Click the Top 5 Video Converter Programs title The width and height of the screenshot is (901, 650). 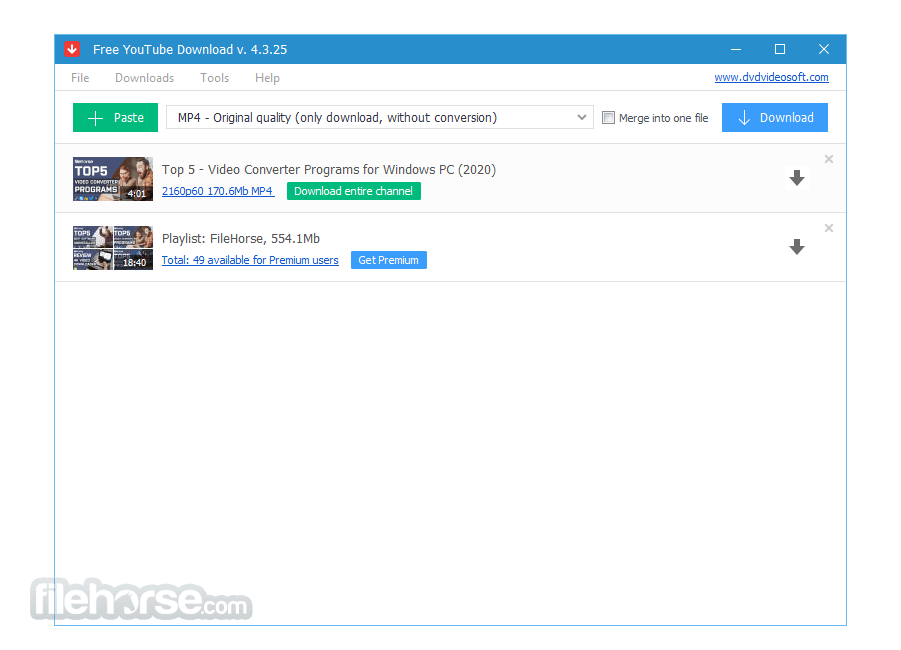point(329,170)
